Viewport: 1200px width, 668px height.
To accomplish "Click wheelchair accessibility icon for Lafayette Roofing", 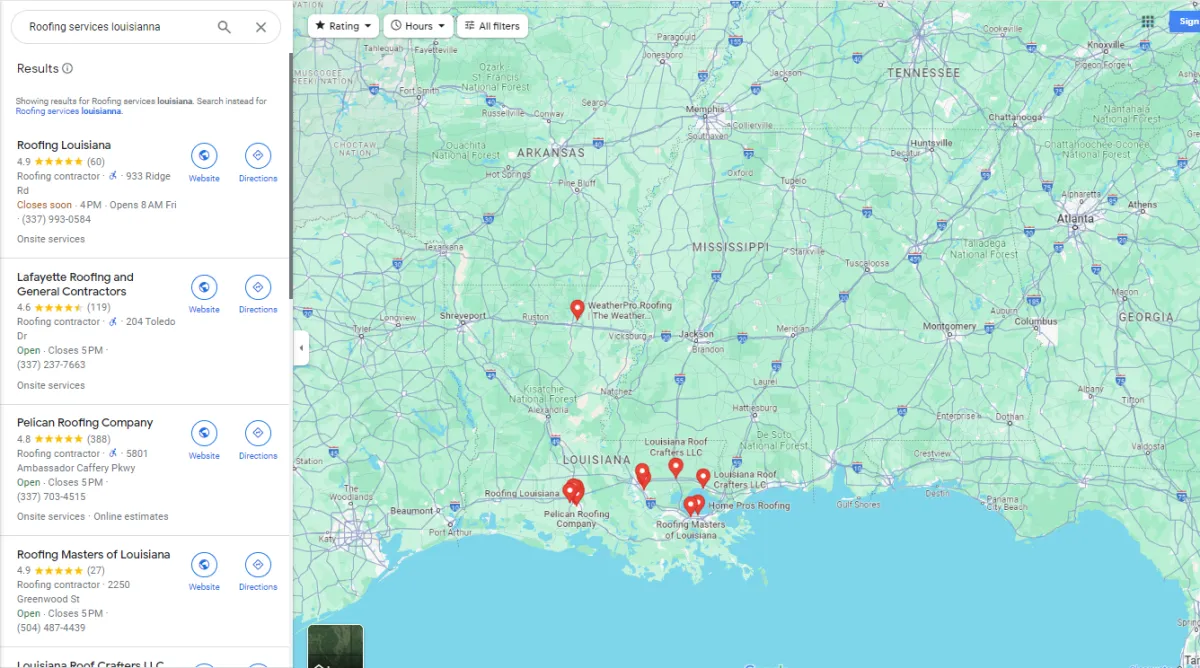I will (x=113, y=322).
